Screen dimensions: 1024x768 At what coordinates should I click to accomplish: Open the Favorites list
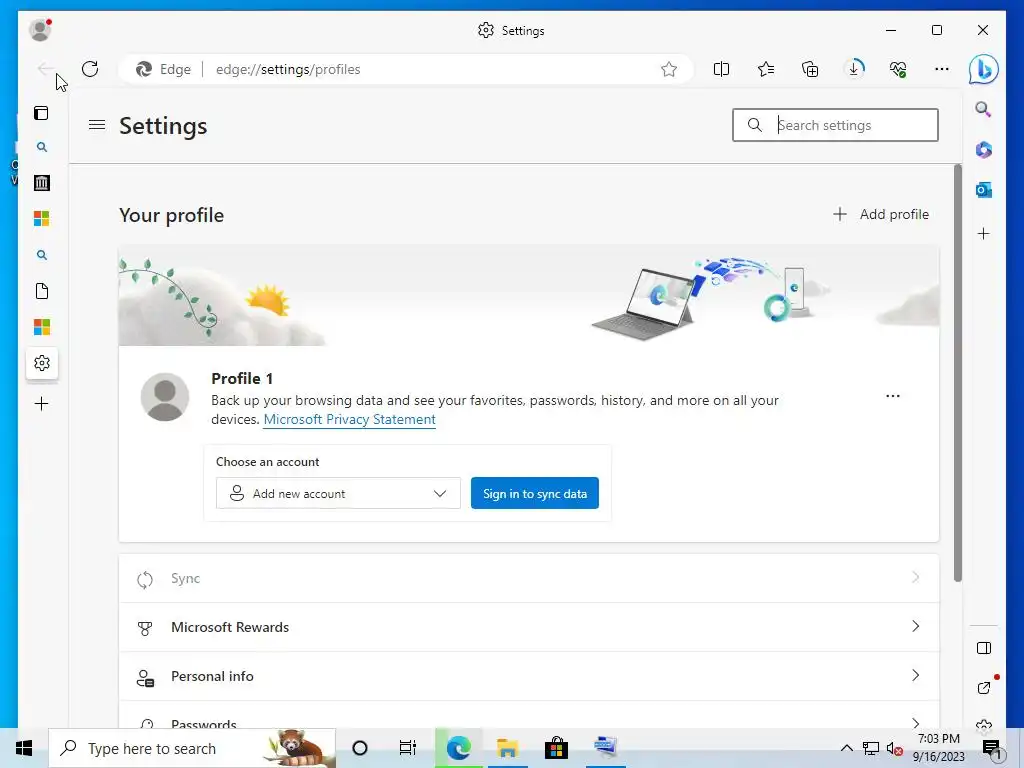point(766,69)
